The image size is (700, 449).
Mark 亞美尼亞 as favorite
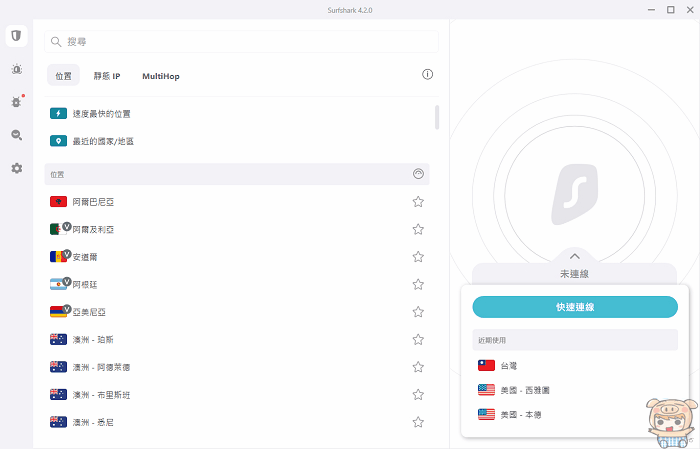(x=418, y=312)
